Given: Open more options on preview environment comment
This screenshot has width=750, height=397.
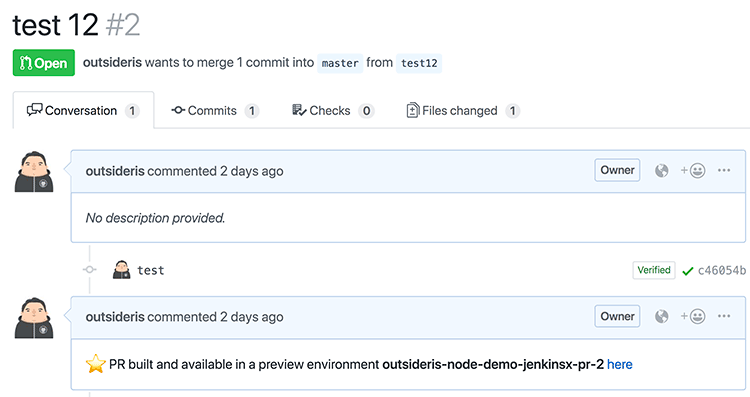Looking at the screenshot, I should point(724,316).
